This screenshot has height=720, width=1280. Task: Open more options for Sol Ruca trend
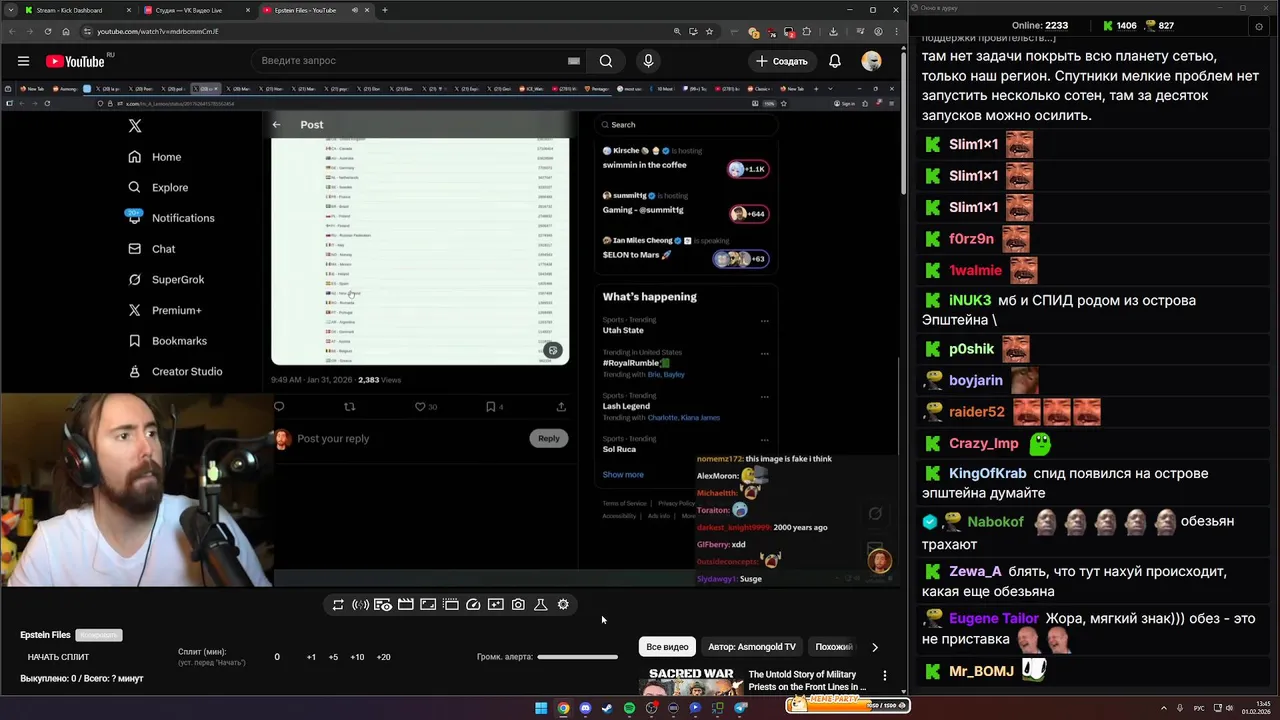(x=765, y=439)
